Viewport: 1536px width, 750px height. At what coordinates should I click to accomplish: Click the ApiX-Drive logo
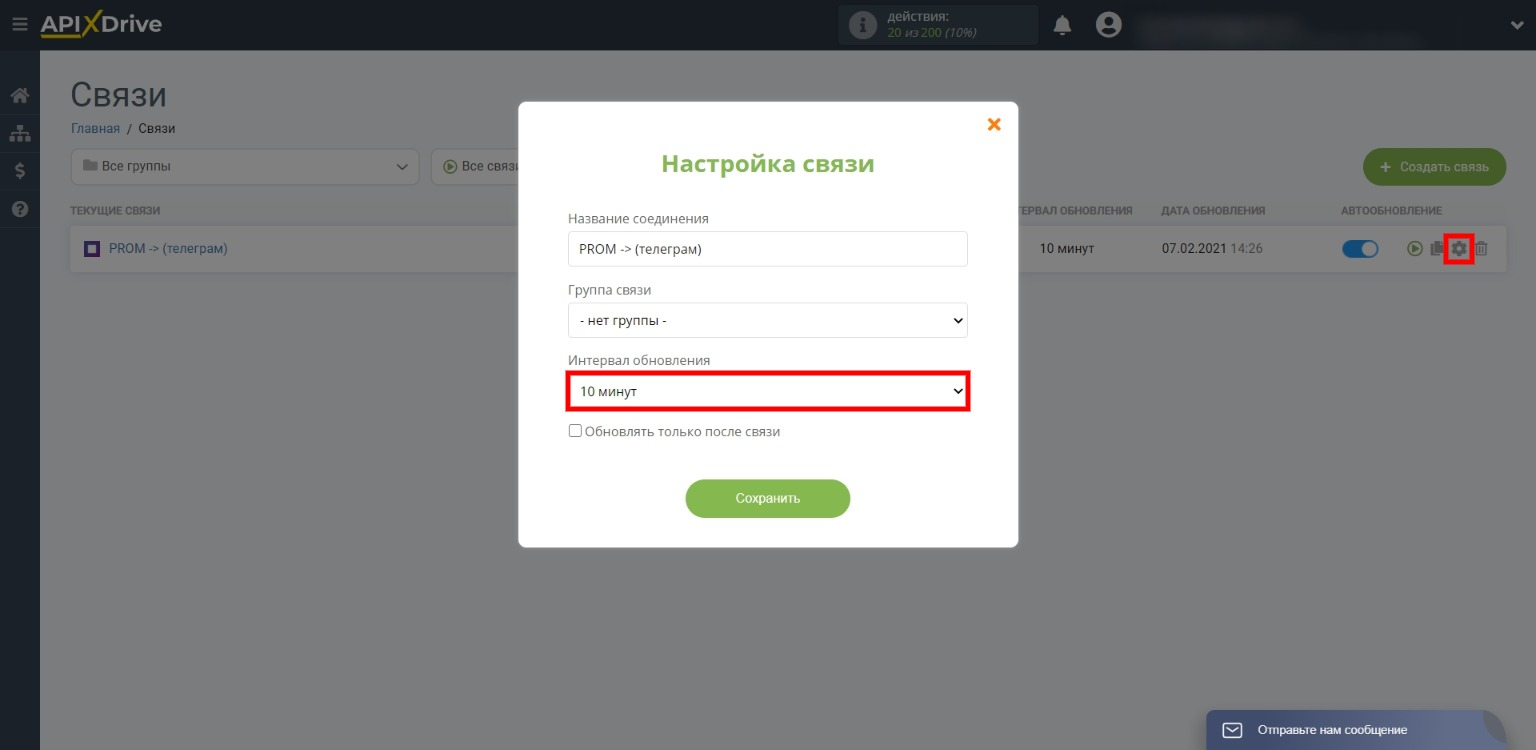point(101,25)
